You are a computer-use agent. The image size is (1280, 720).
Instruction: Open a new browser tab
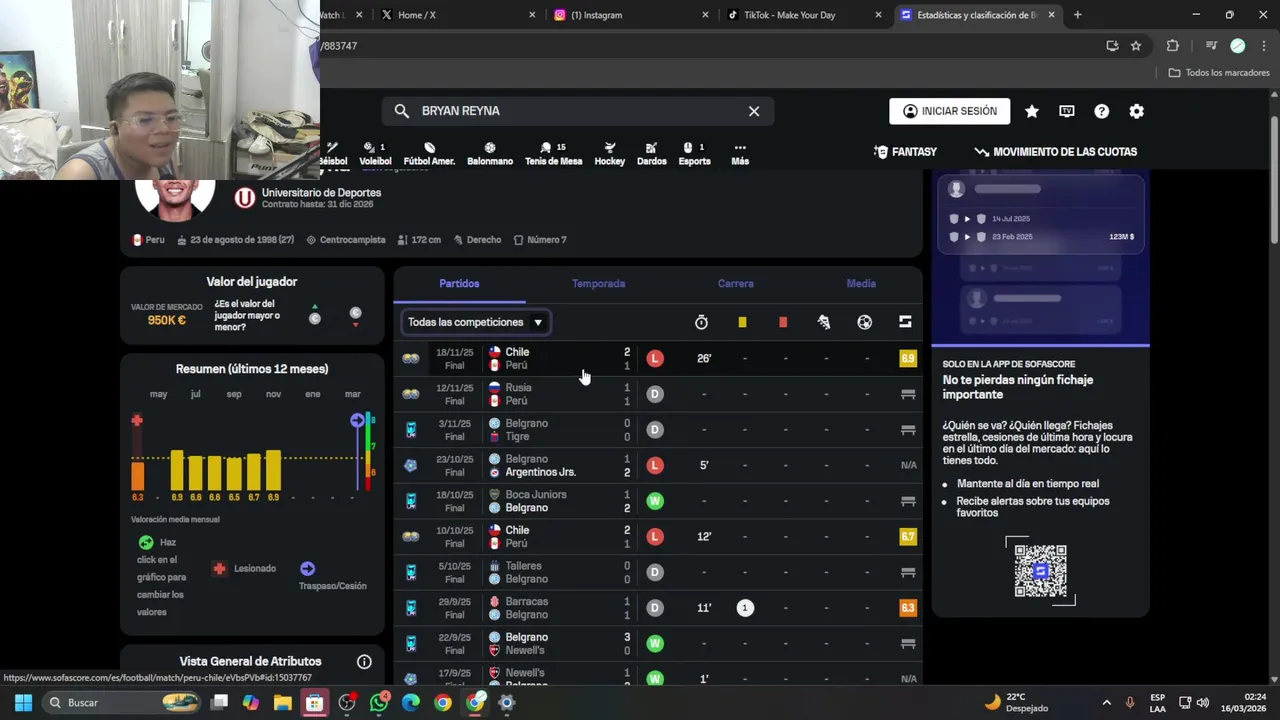tap(1077, 15)
